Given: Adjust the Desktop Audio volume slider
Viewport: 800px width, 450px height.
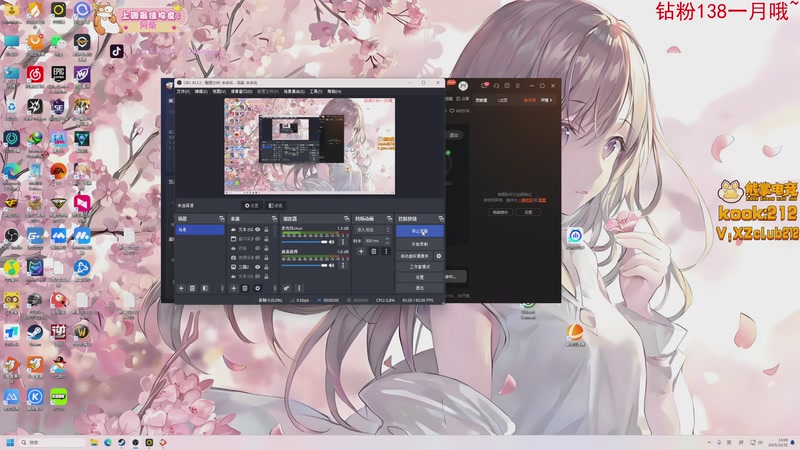Looking at the screenshot, I should coord(305,265).
